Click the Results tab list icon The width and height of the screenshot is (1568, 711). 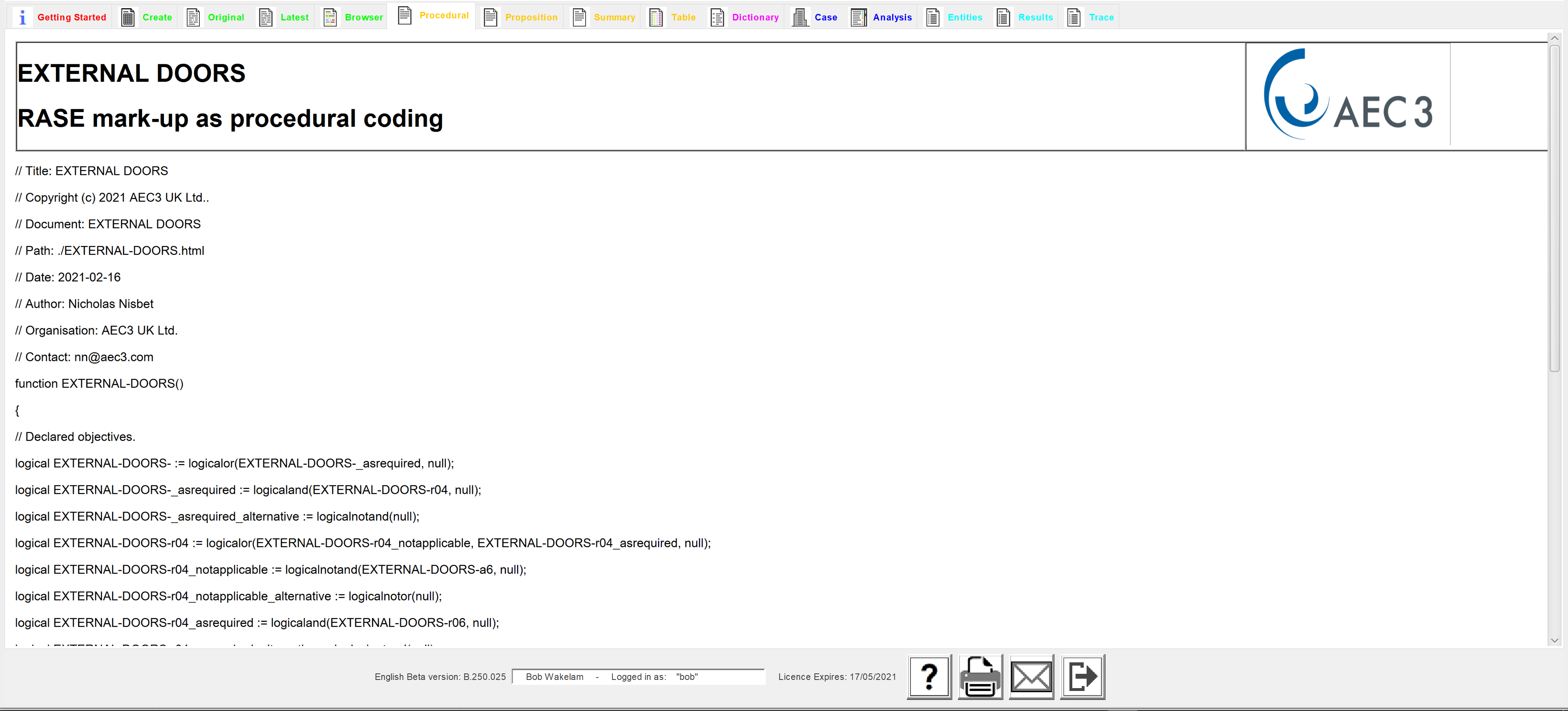coord(1003,17)
